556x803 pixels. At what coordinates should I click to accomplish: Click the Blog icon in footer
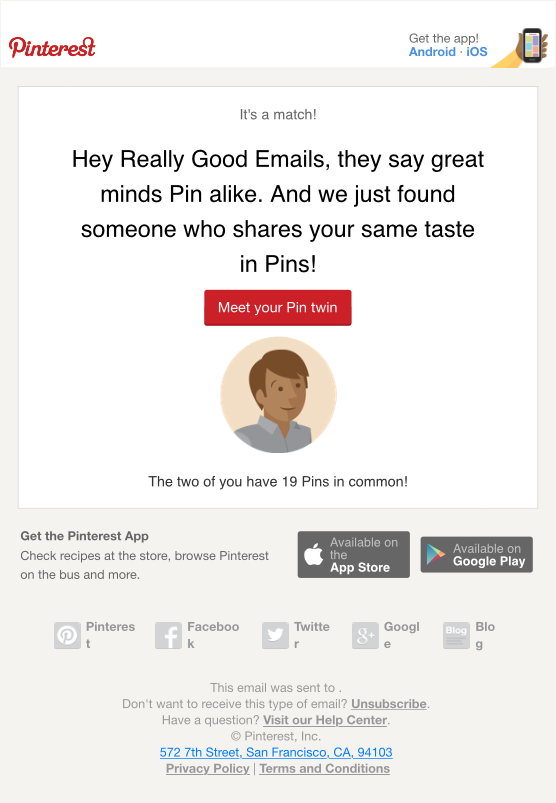click(456, 636)
